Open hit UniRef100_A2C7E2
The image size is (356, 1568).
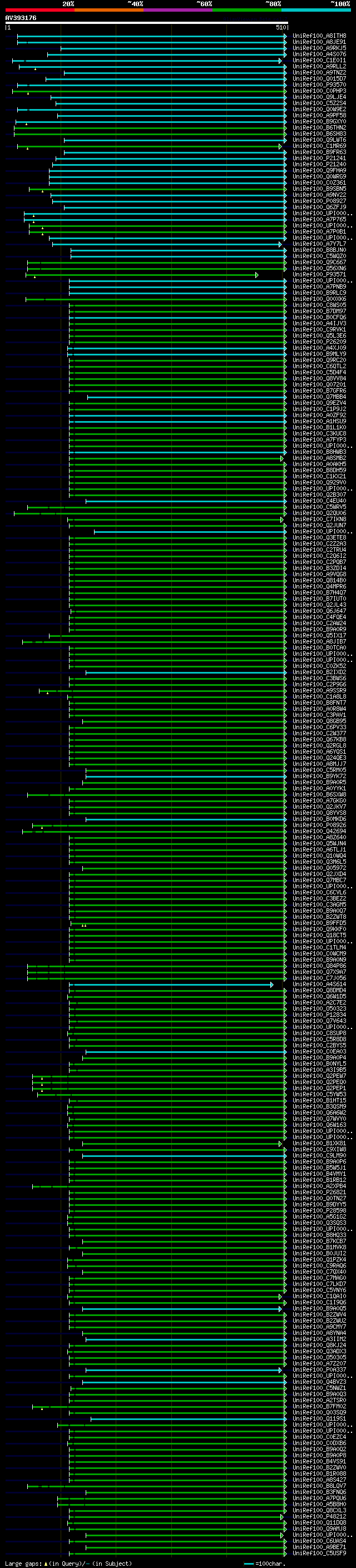coord(319,1002)
